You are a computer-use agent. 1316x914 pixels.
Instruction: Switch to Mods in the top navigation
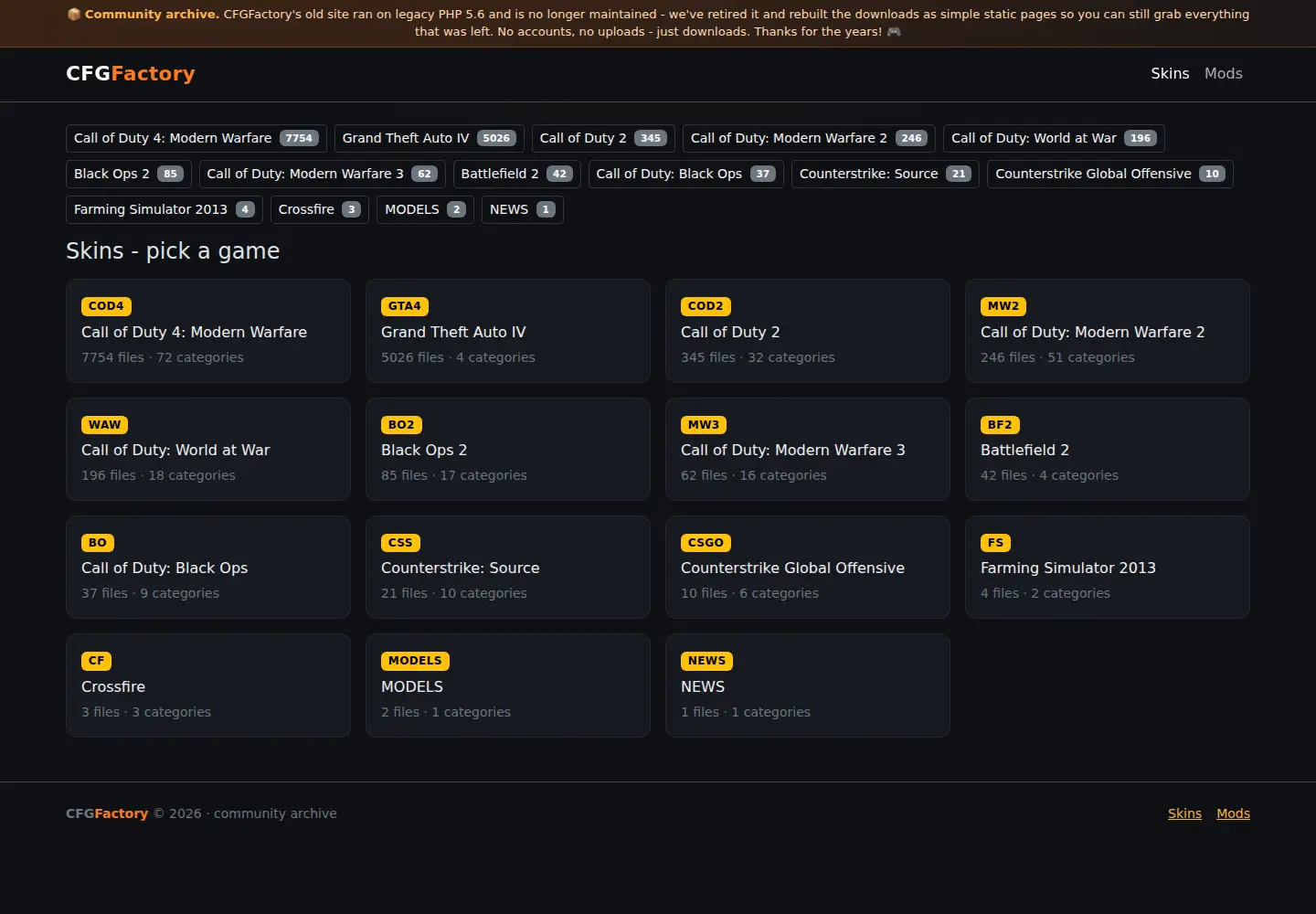pos(1223,73)
